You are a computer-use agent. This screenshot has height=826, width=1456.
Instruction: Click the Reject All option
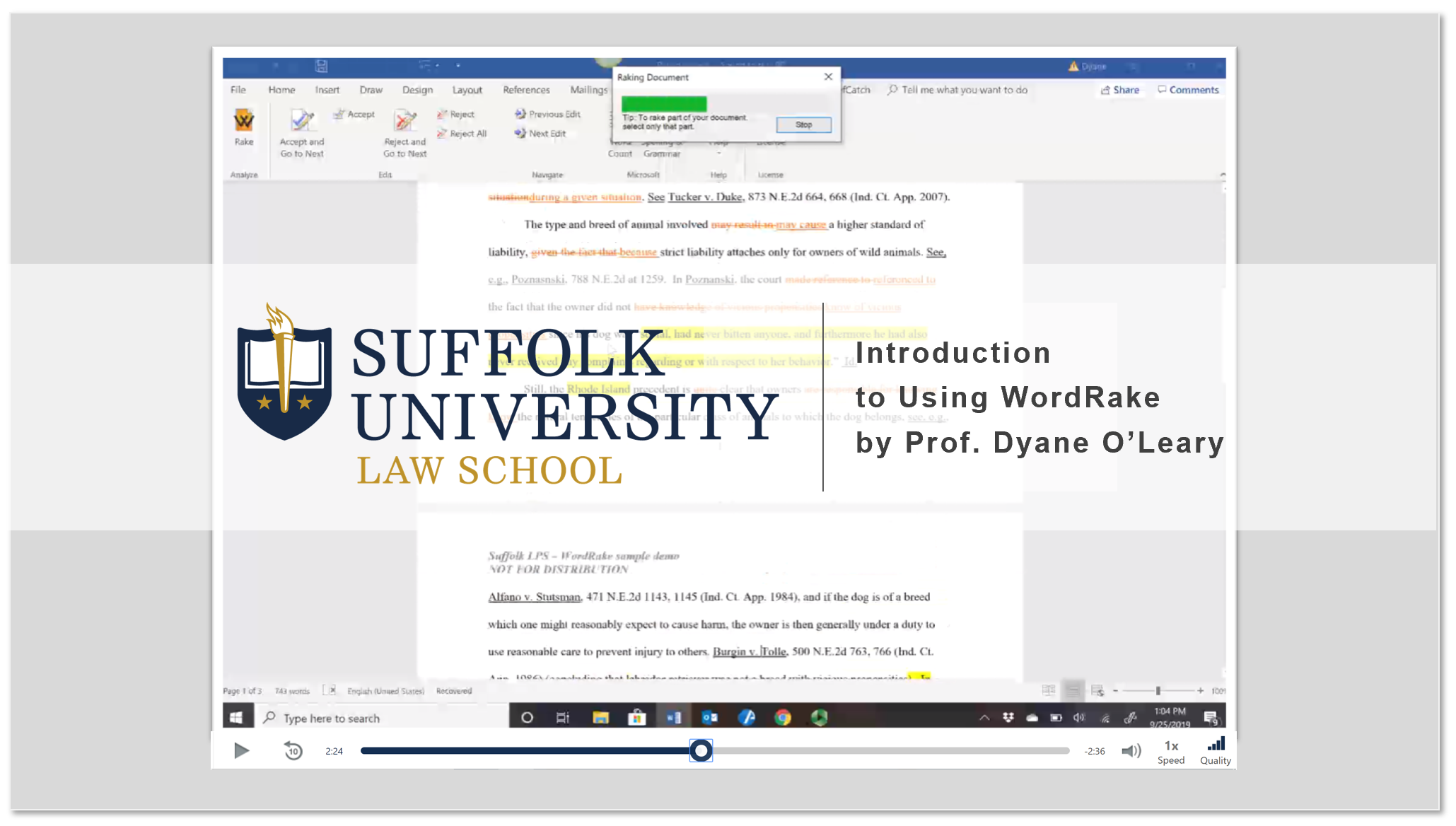(462, 133)
